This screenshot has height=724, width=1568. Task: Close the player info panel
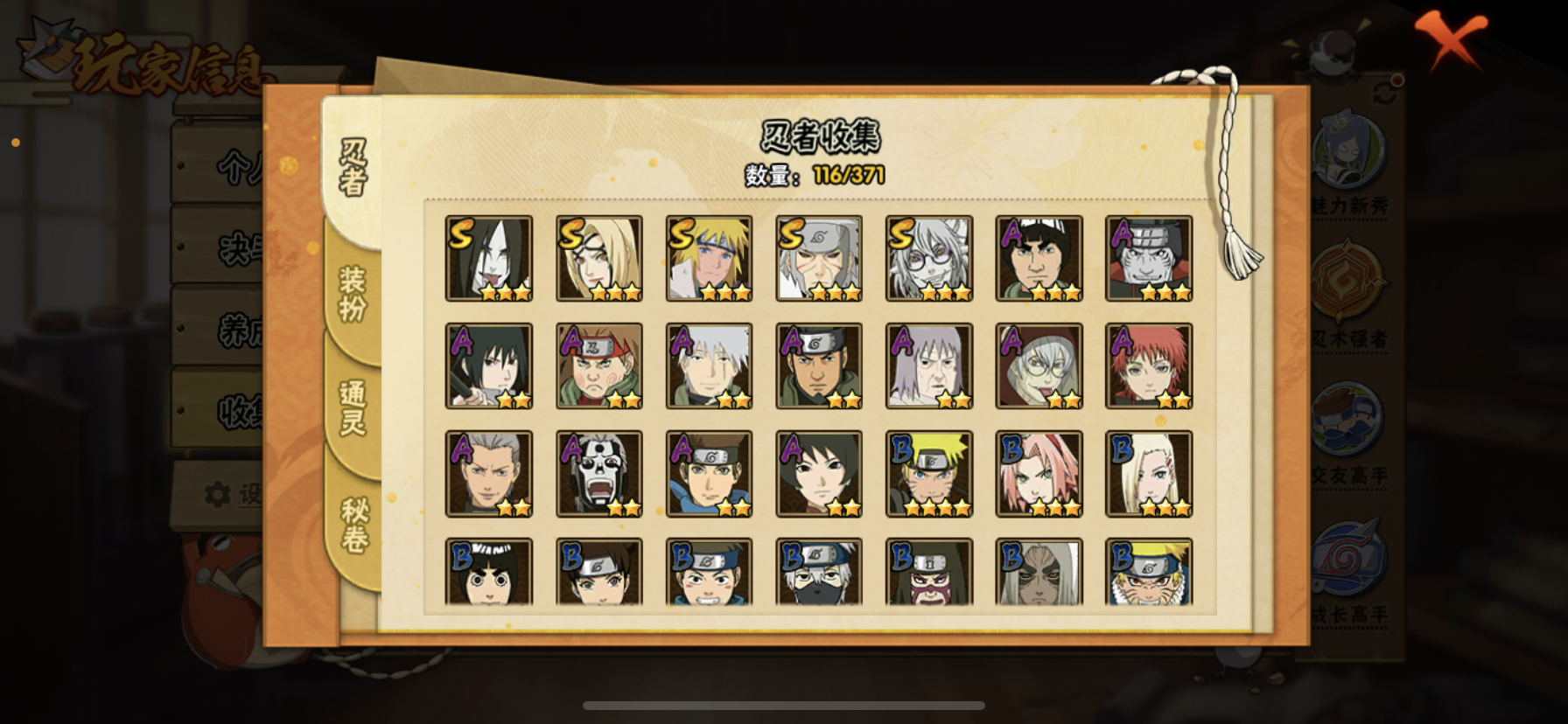pos(1450,38)
